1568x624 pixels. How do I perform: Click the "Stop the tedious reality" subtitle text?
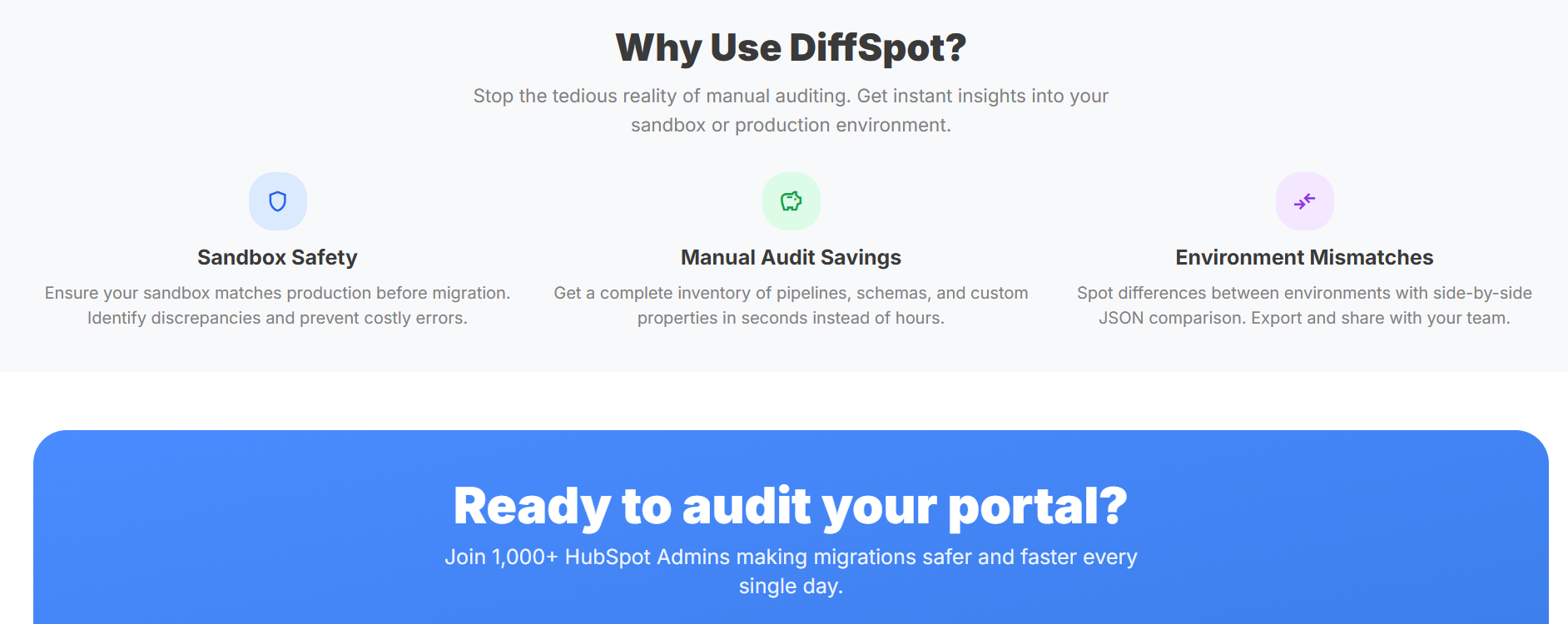click(x=791, y=111)
